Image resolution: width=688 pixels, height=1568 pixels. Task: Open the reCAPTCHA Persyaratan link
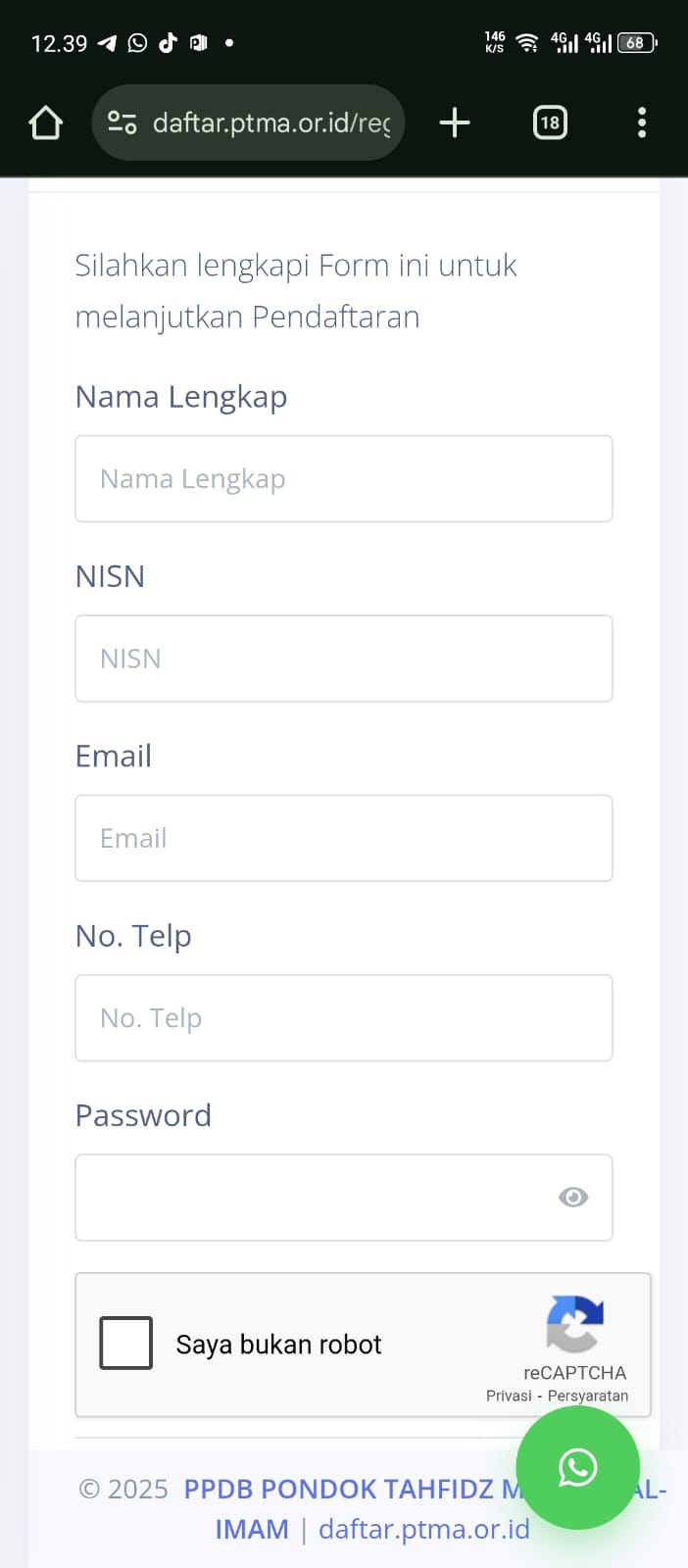click(x=588, y=1396)
